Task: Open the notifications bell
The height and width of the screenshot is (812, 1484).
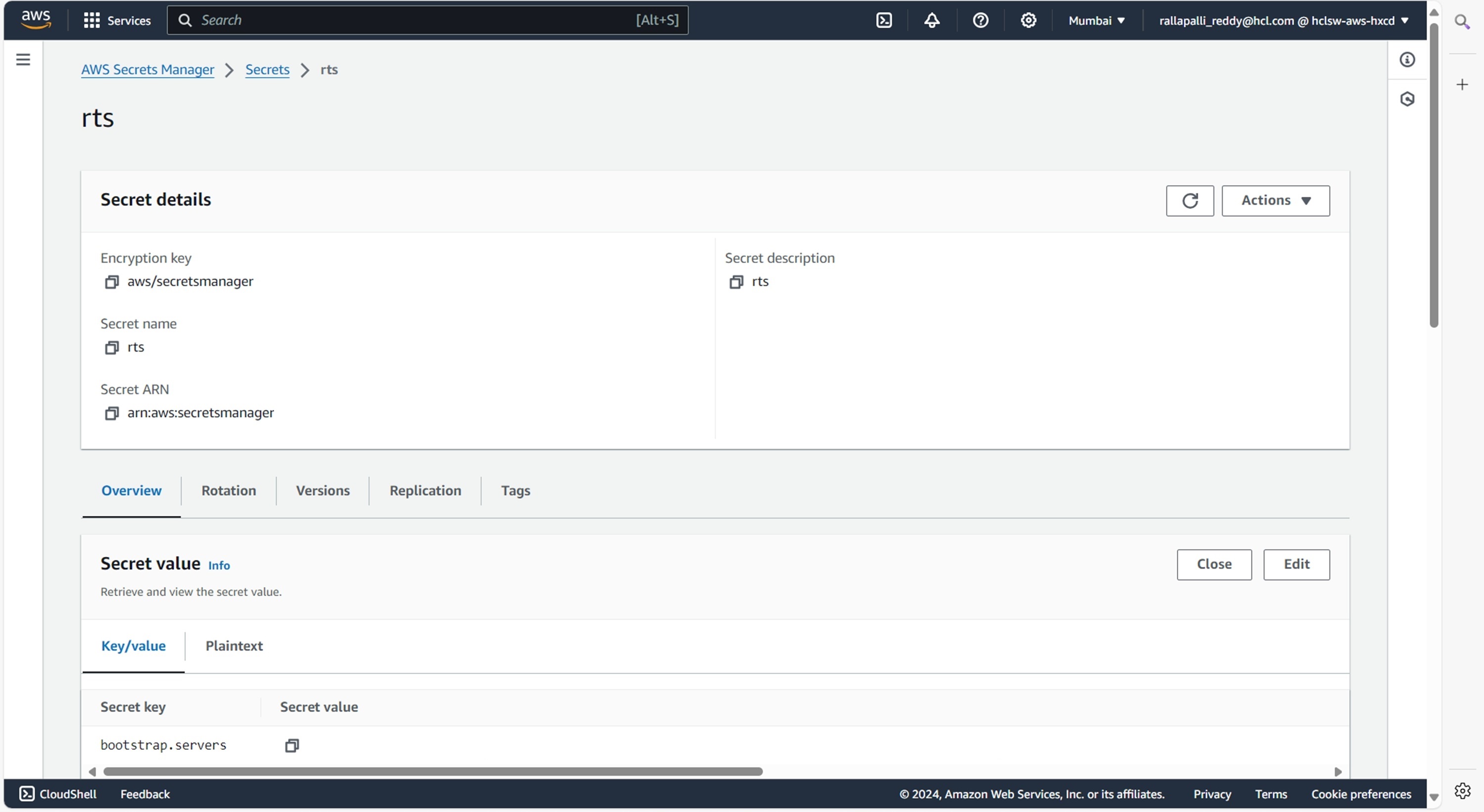Action: 931,21
